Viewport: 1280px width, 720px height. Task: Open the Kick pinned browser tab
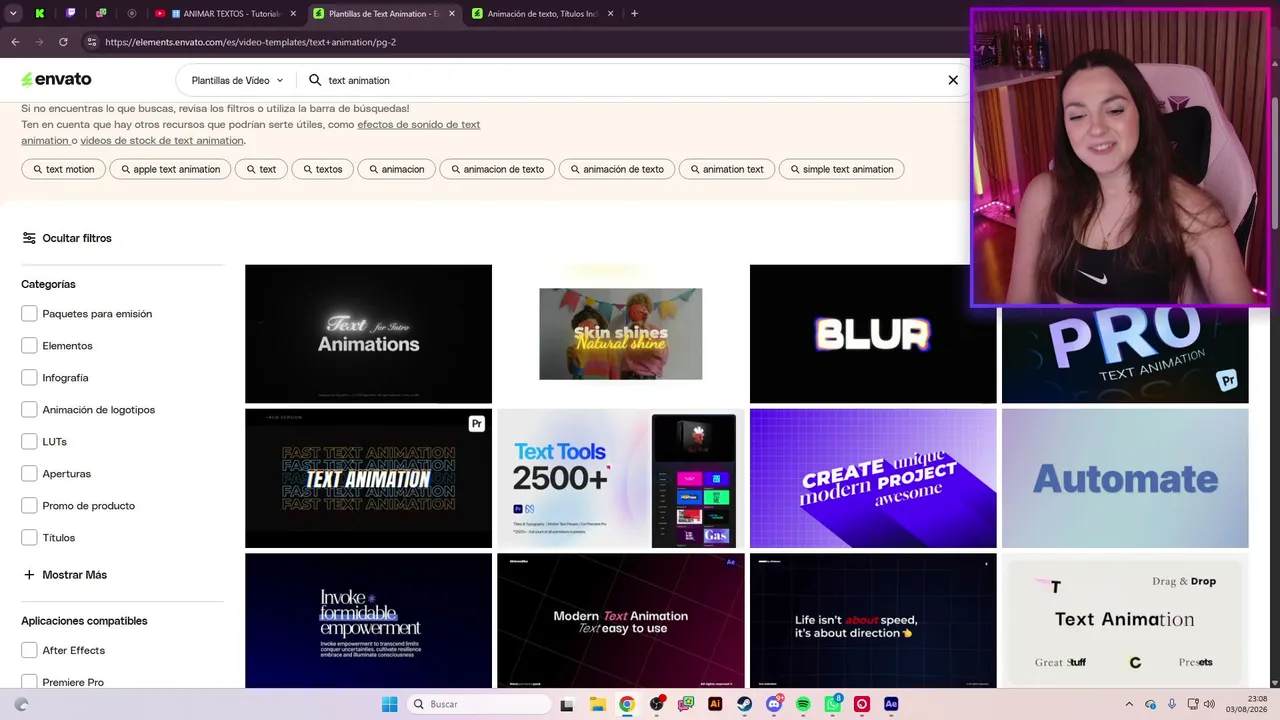pos(39,14)
